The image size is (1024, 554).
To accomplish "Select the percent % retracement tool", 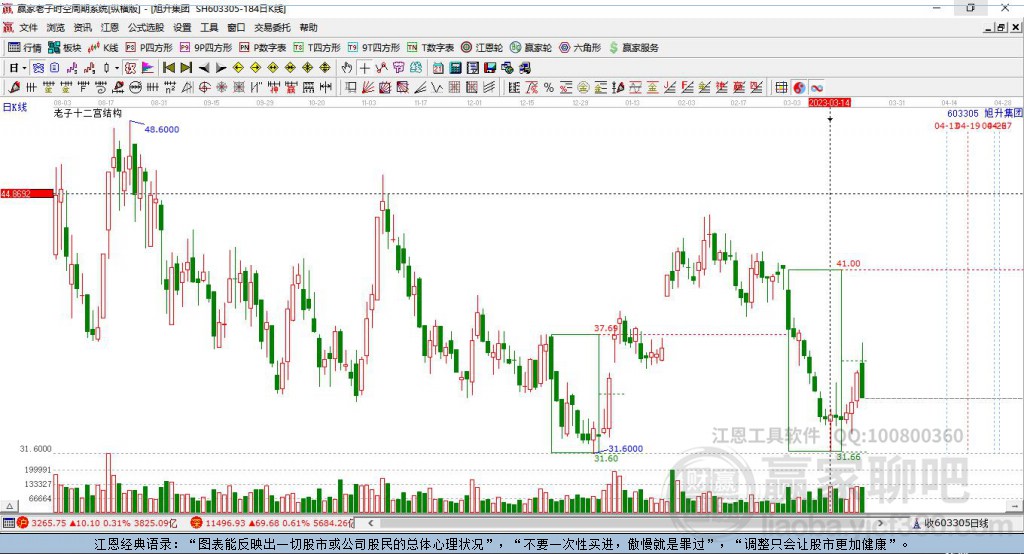I will (549, 88).
